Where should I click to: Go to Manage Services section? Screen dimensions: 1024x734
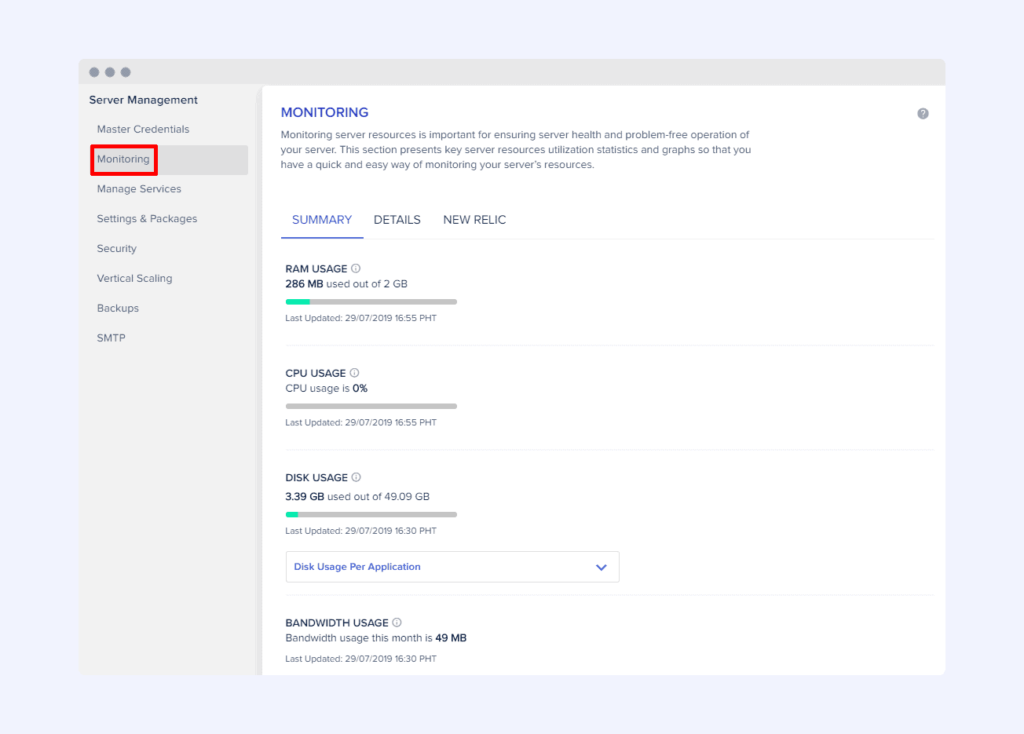[x=139, y=189]
